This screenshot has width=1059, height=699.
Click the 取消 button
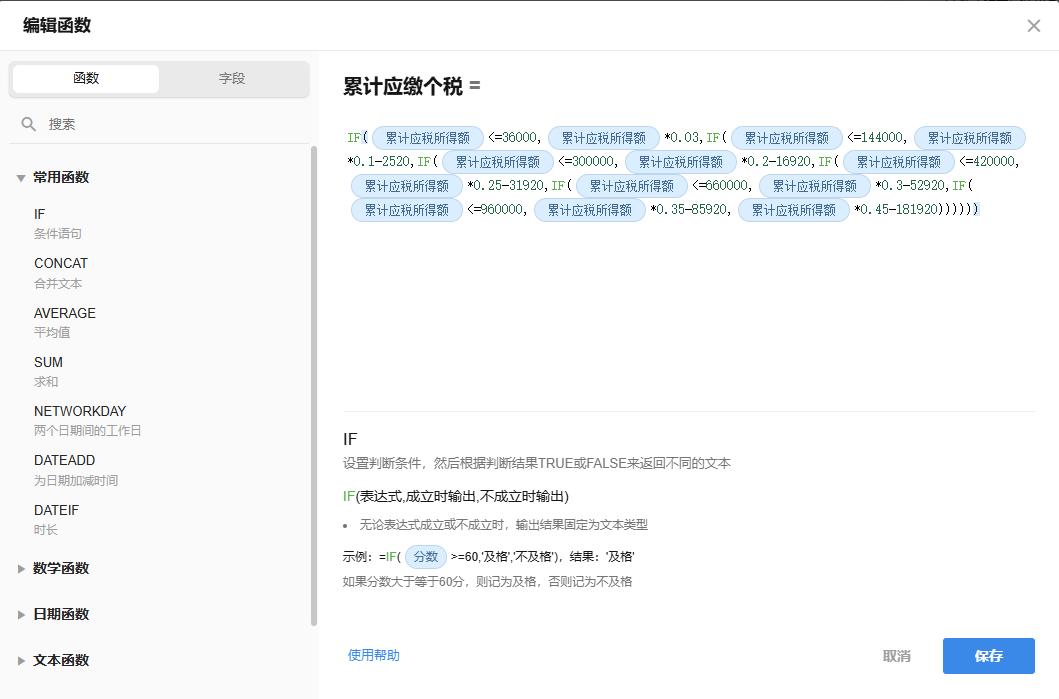[896, 656]
